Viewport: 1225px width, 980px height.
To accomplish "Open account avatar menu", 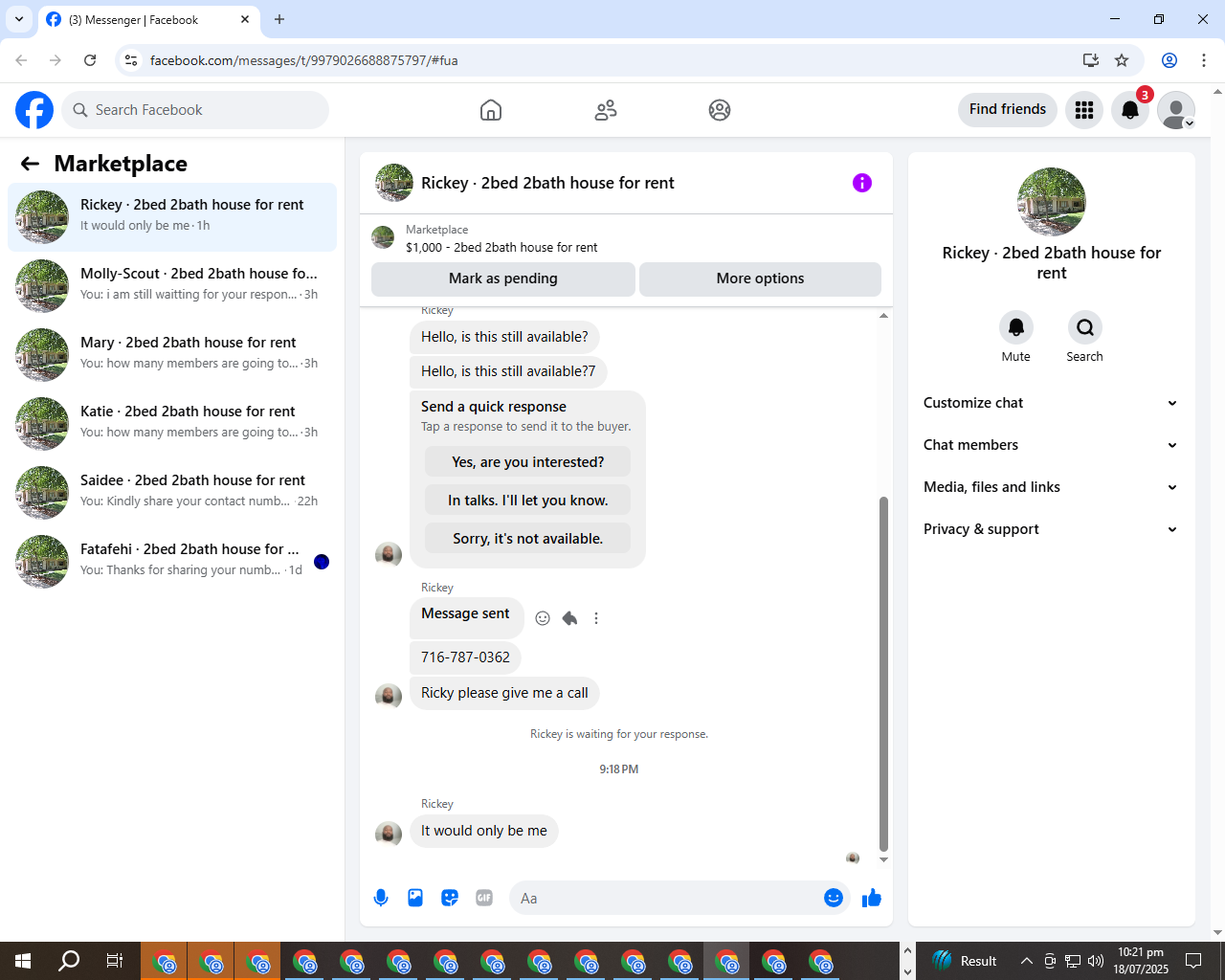I will [1176, 110].
